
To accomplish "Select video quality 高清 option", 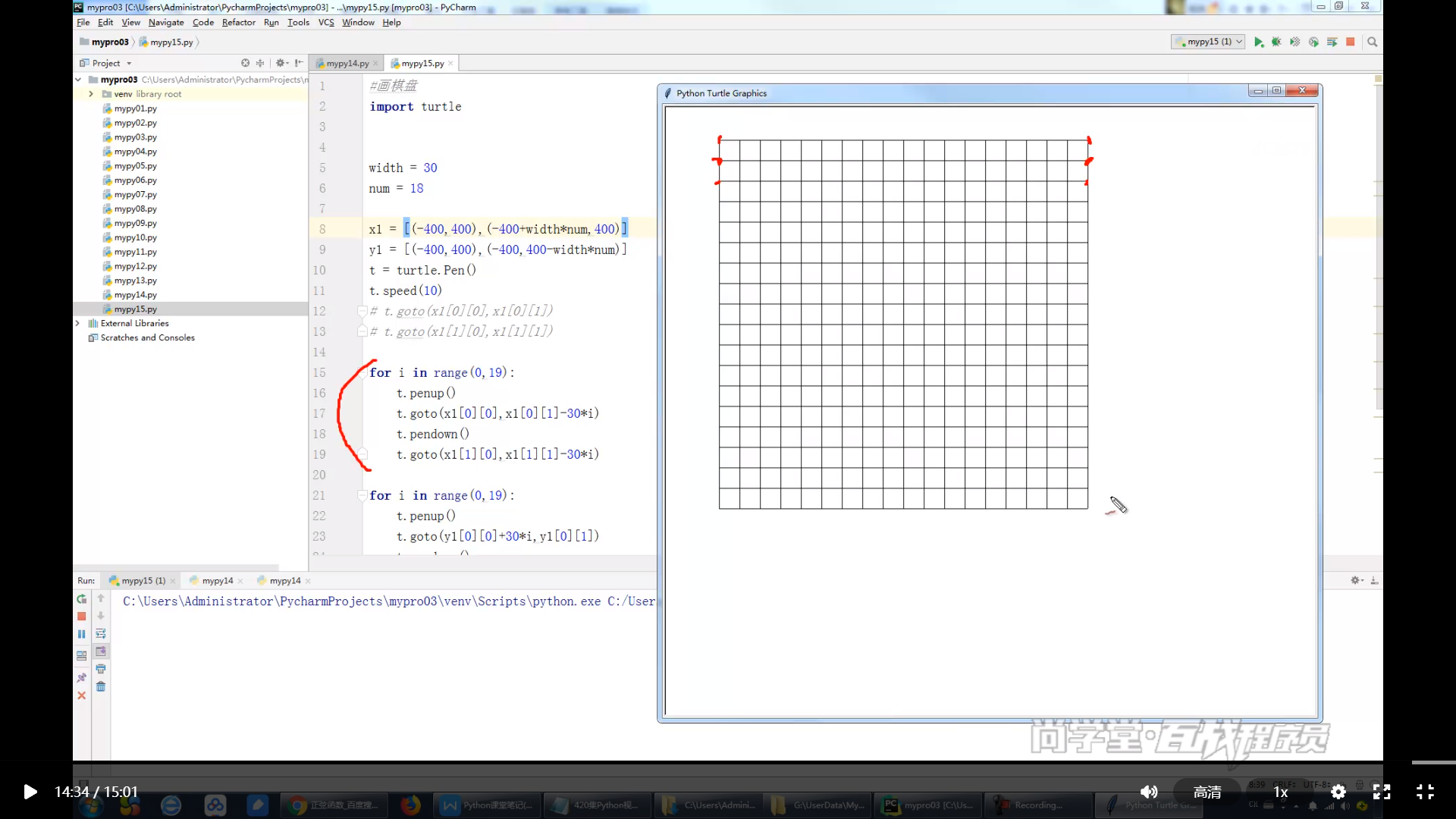I will (x=1207, y=792).
